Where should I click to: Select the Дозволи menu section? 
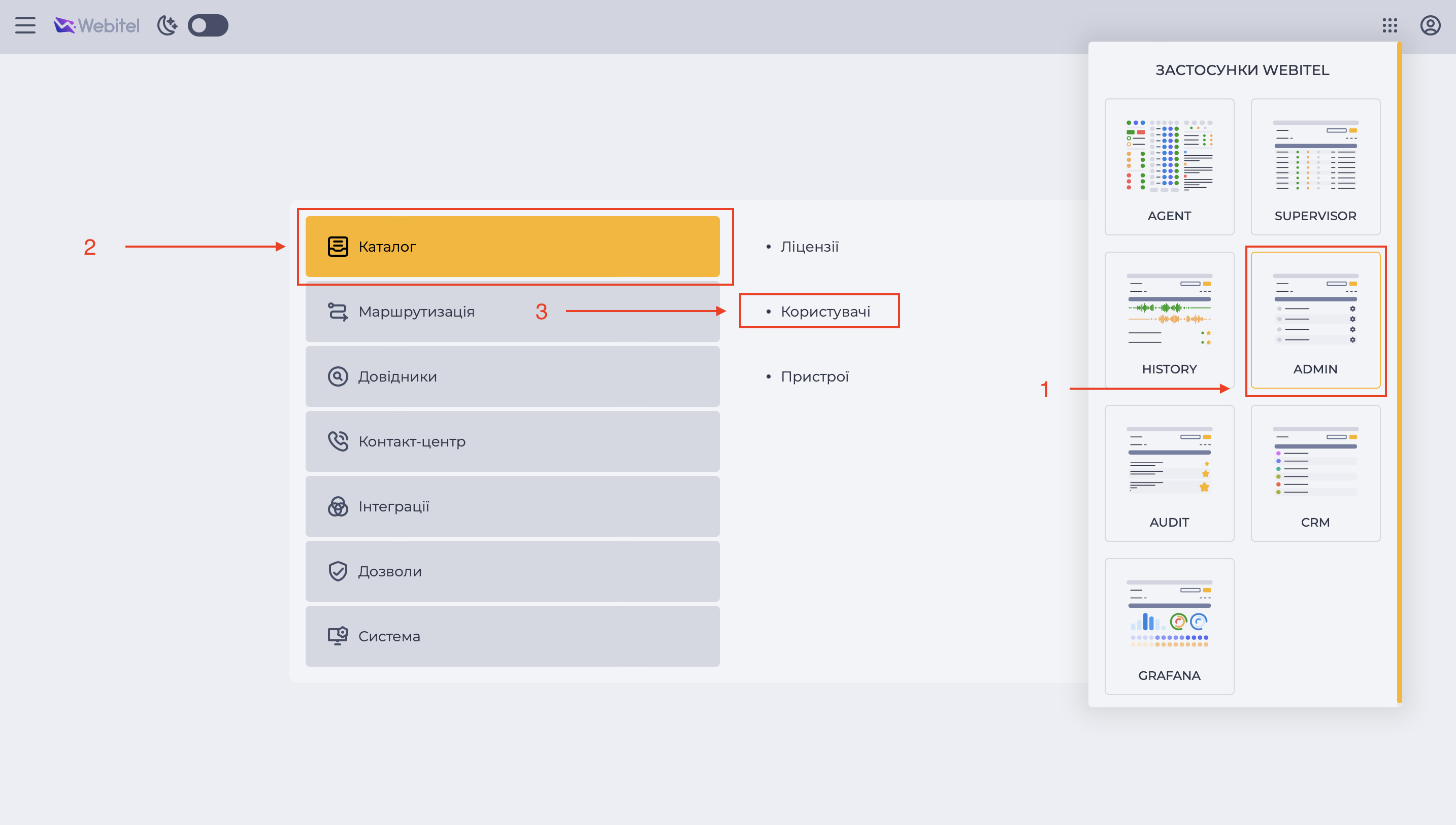512,571
